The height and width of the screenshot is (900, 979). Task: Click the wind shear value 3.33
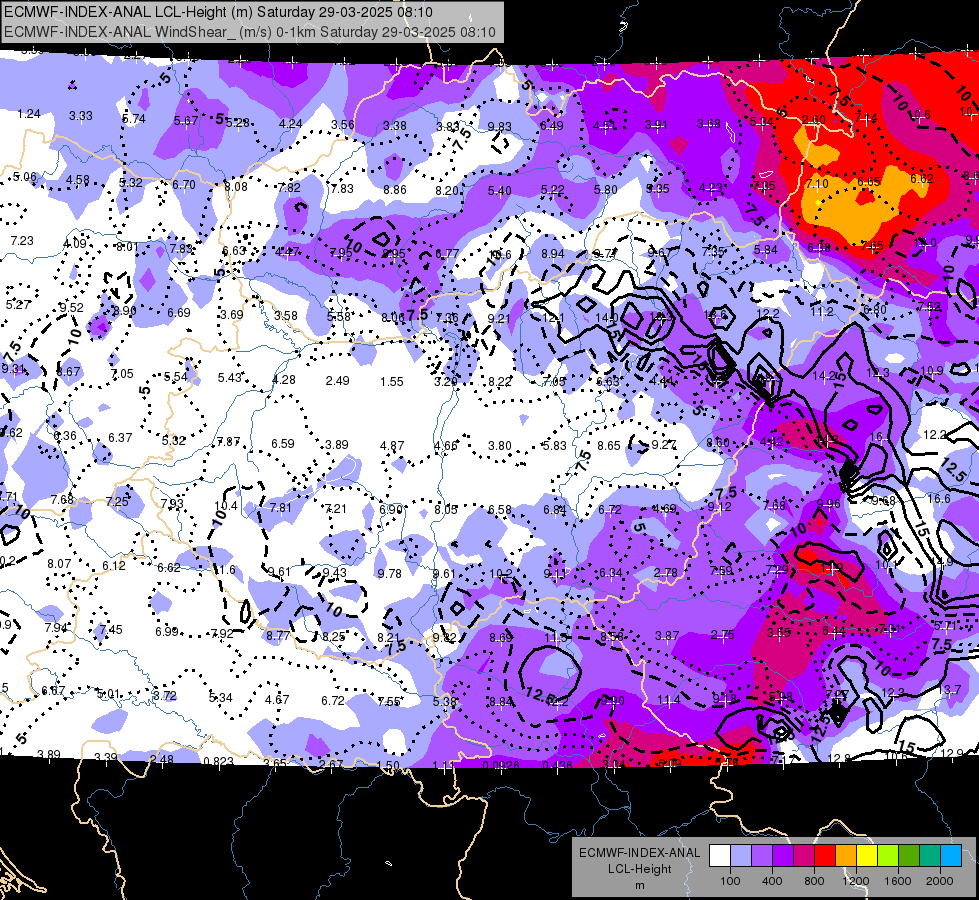(x=81, y=116)
